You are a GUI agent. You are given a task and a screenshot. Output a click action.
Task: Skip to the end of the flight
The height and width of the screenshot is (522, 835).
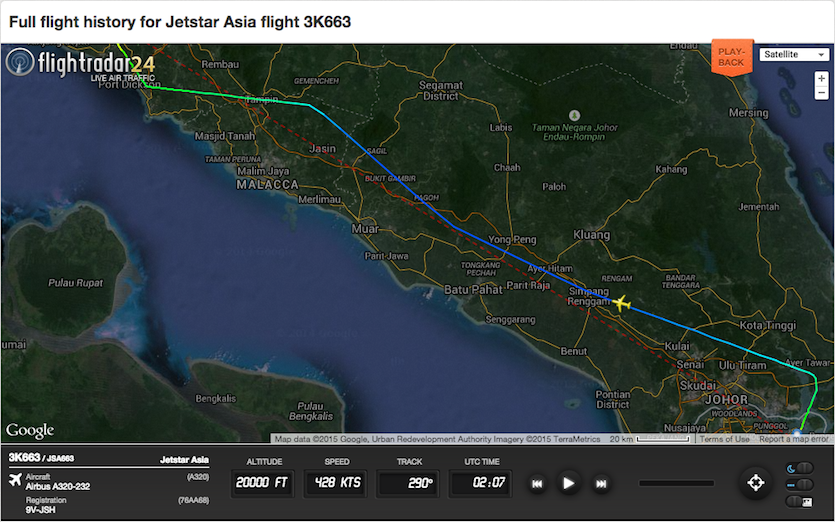pyautogui.click(x=601, y=484)
